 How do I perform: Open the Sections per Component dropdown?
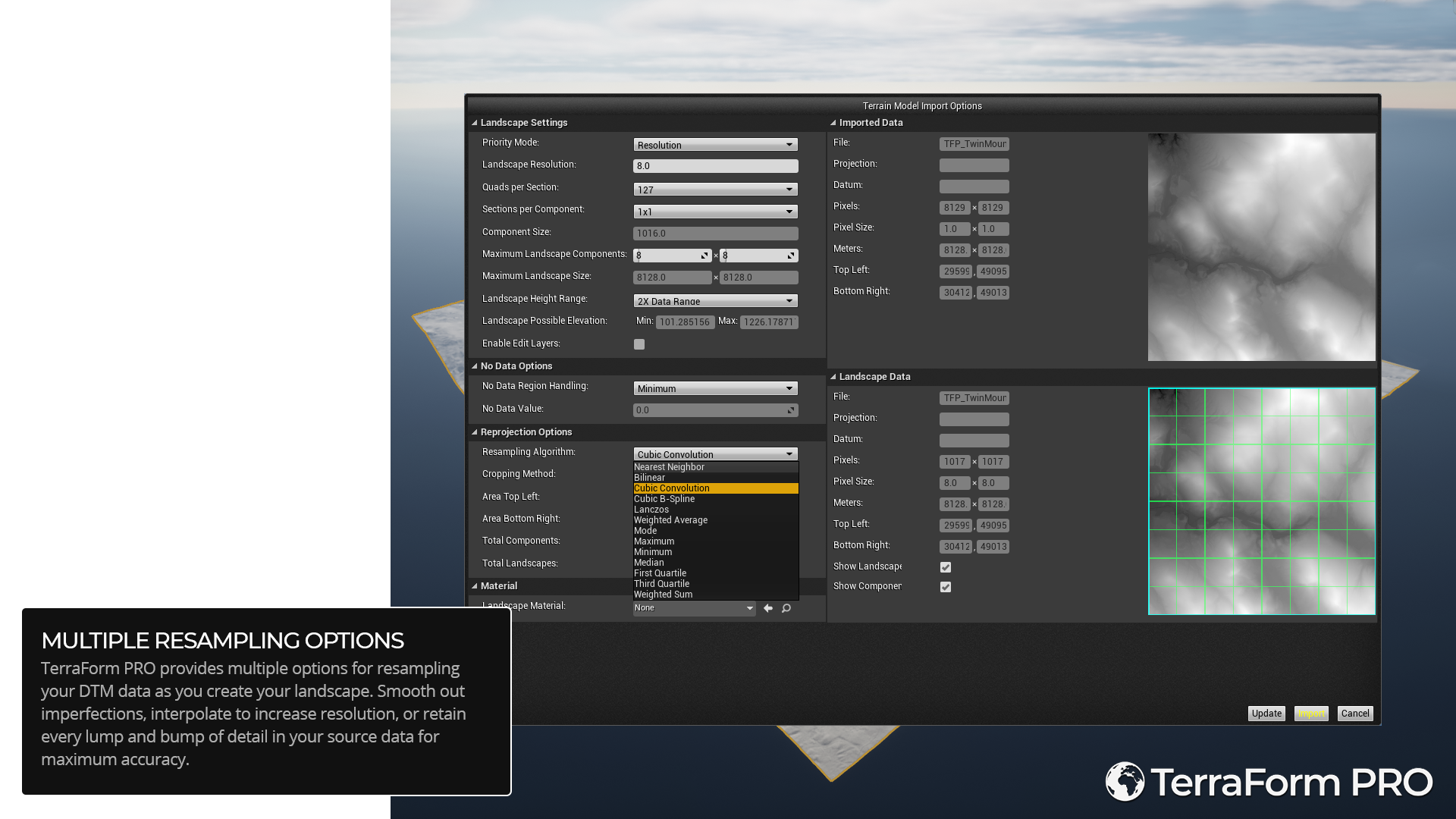[716, 212]
